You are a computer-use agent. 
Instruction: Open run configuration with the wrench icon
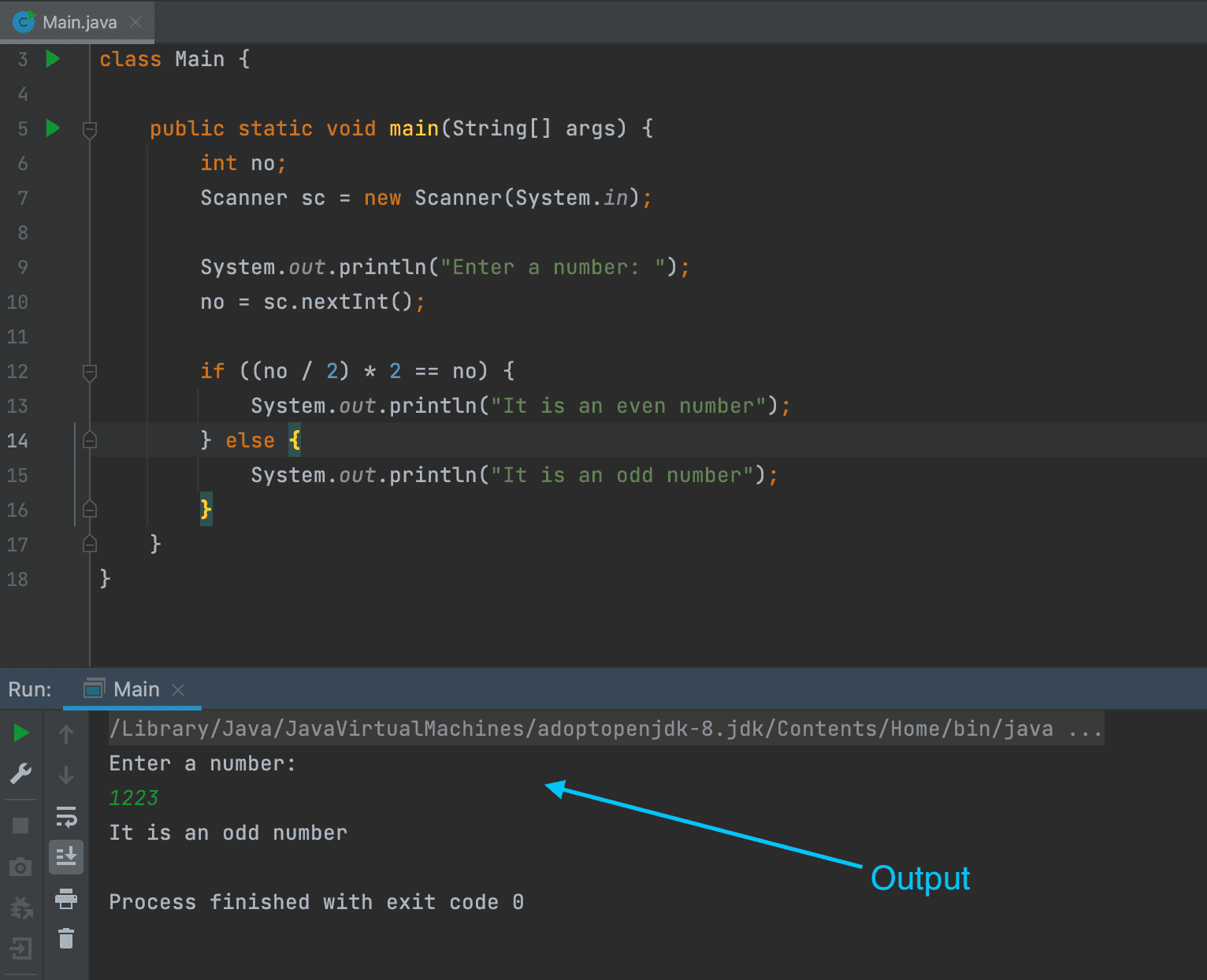coord(20,774)
